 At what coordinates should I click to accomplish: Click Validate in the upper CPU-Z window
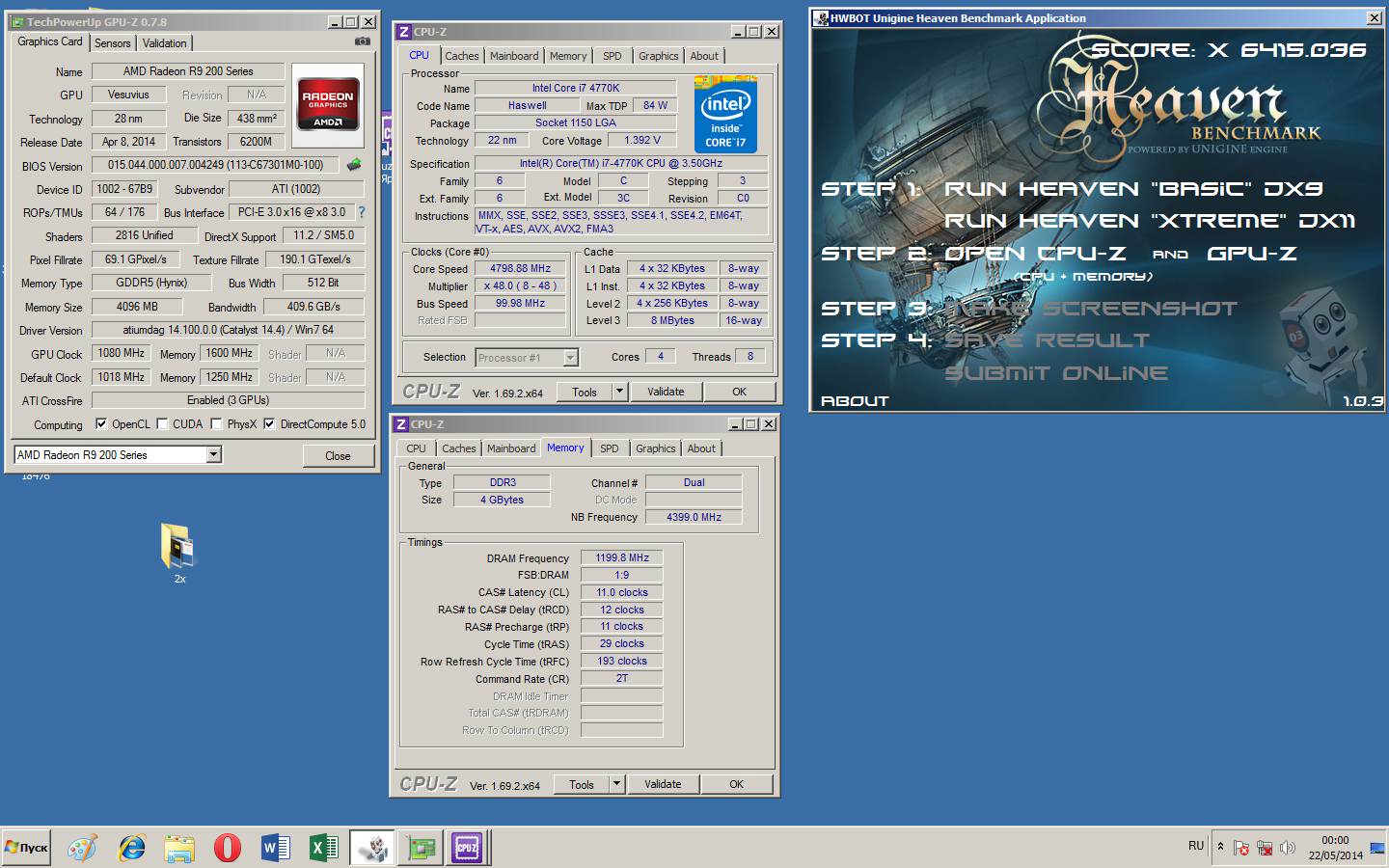pyautogui.click(x=666, y=392)
